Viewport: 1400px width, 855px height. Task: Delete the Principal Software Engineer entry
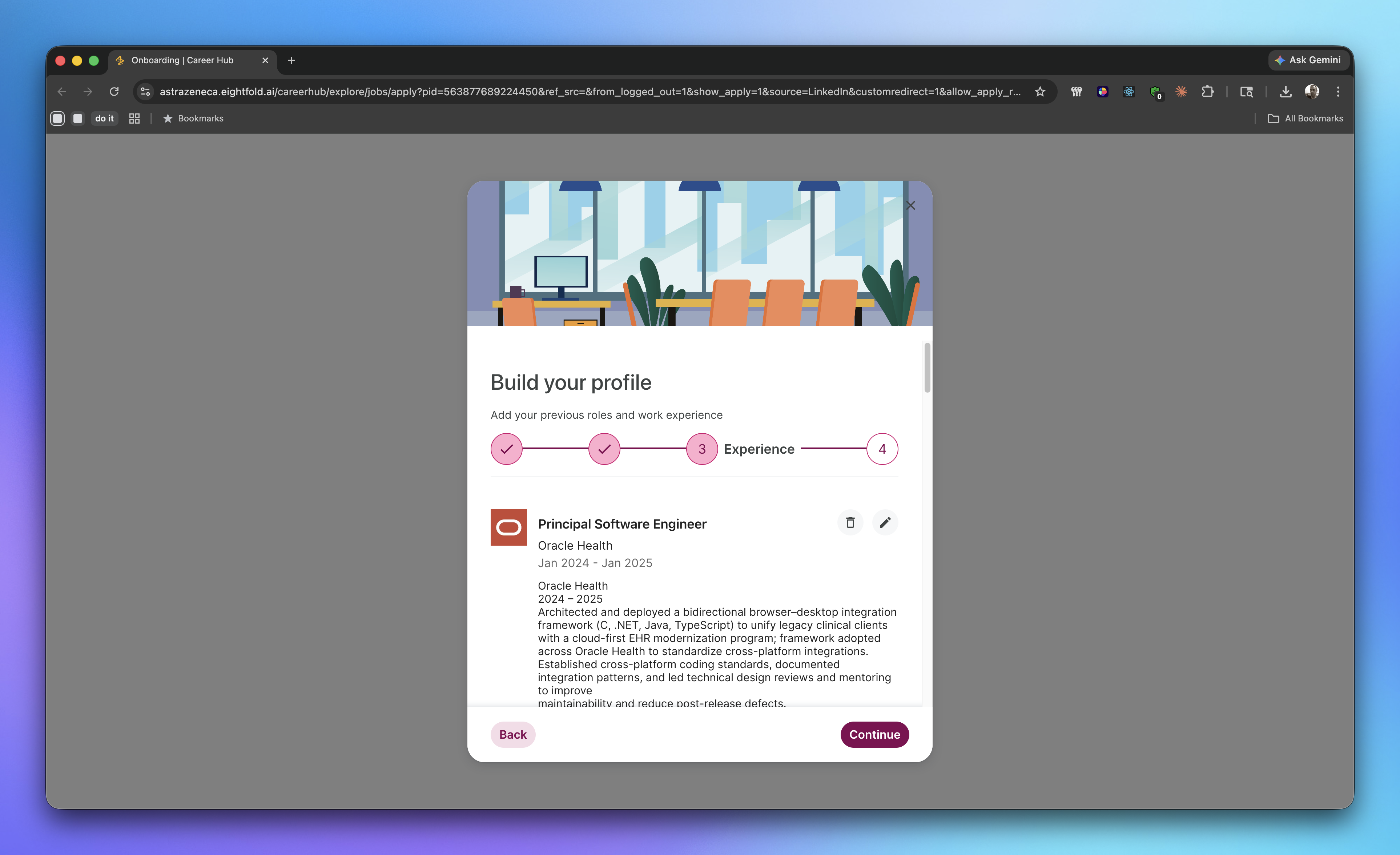tap(850, 522)
